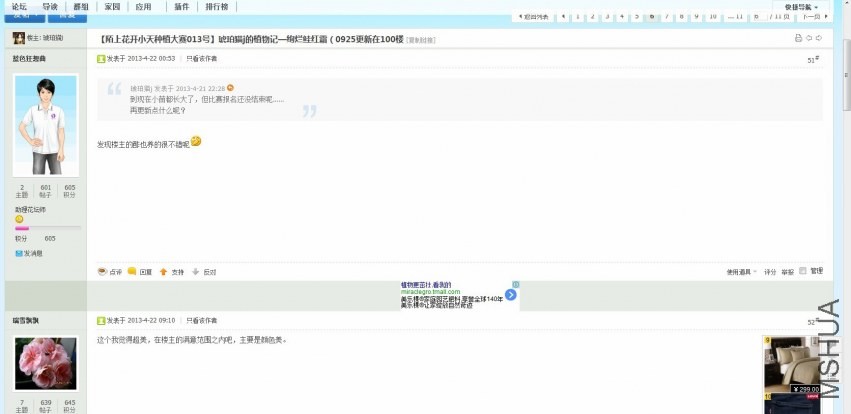Click the bedding product ad thumbnail priced ¥299
This screenshot has height=414, width=851.
792,365
